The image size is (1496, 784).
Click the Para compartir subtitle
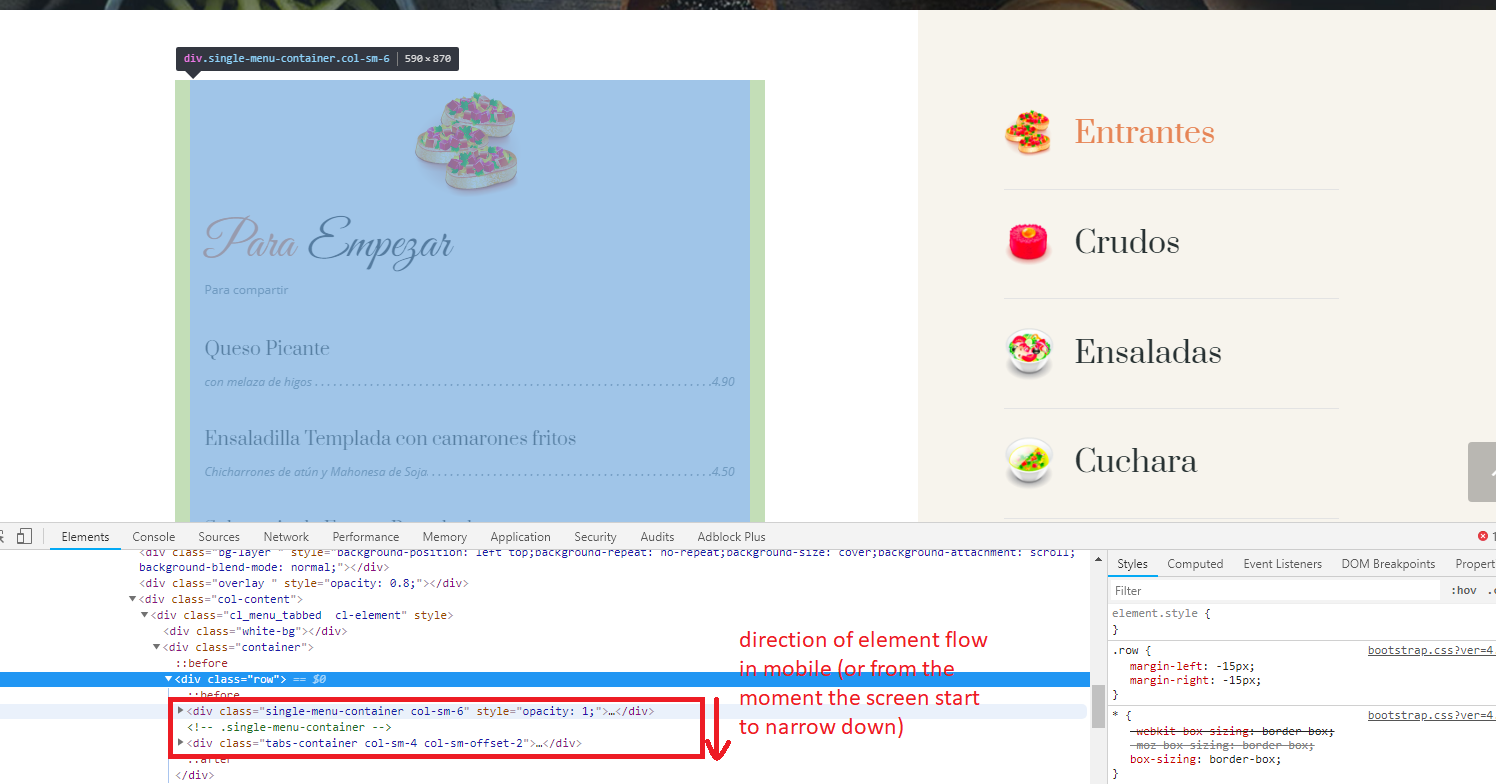246,290
